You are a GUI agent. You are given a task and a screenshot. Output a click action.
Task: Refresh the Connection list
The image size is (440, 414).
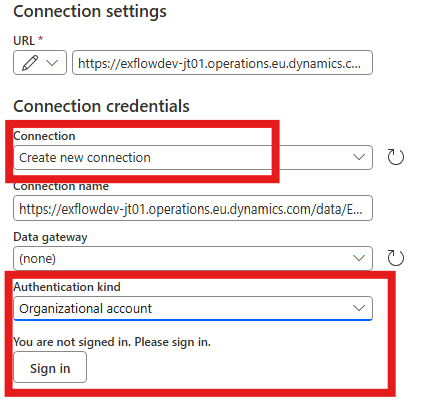click(396, 157)
